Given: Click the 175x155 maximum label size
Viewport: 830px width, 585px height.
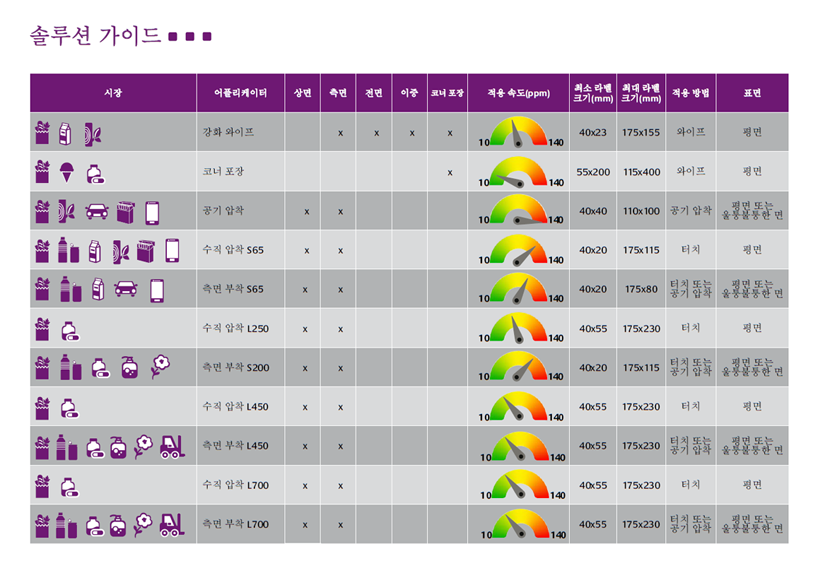Looking at the screenshot, I should (641, 132).
